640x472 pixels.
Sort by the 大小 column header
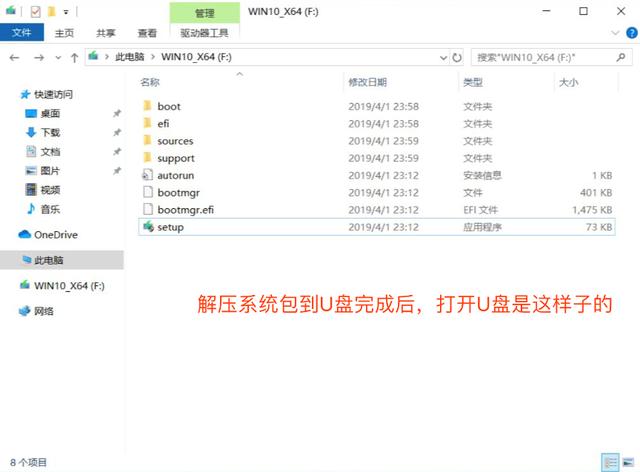point(569,82)
